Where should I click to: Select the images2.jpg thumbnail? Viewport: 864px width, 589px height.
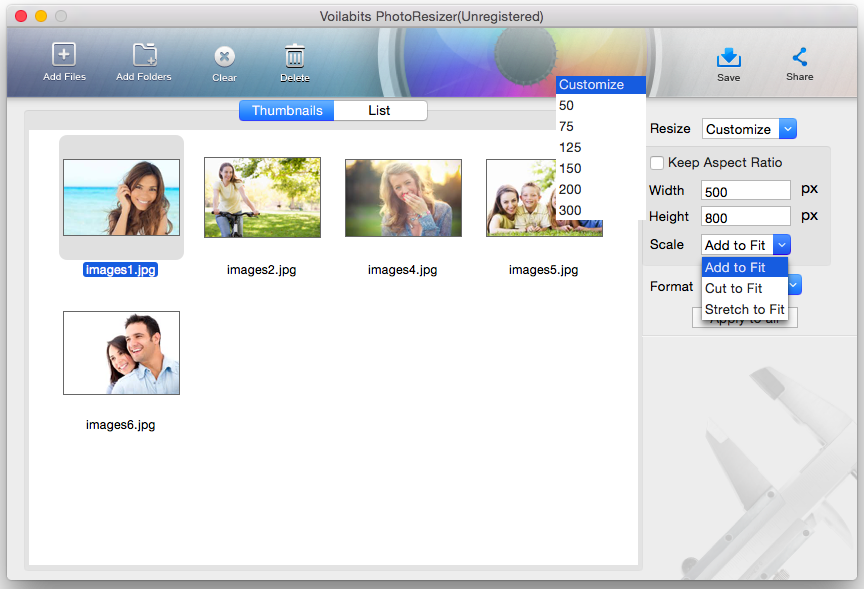point(262,197)
